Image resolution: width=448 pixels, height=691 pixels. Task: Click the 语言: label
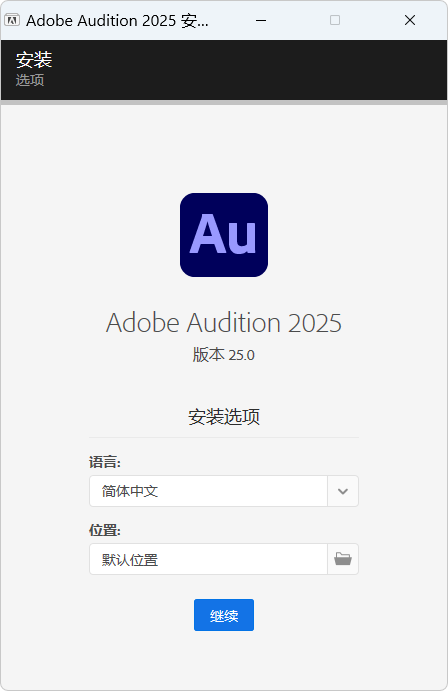(x=104, y=462)
